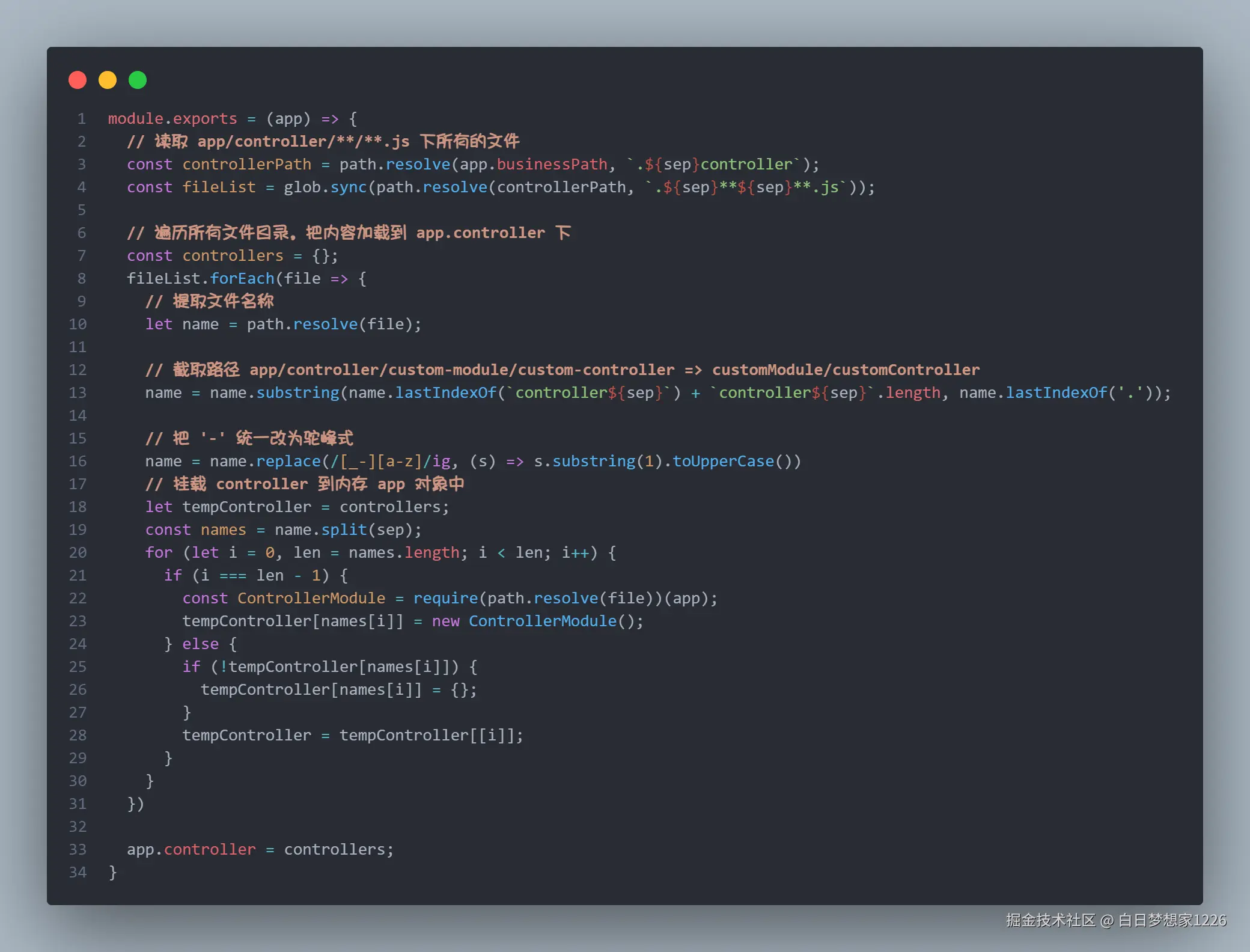Click the yellow minimize dot
Screen dimensions: 1250x952
pyautogui.click(x=108, y=80)
